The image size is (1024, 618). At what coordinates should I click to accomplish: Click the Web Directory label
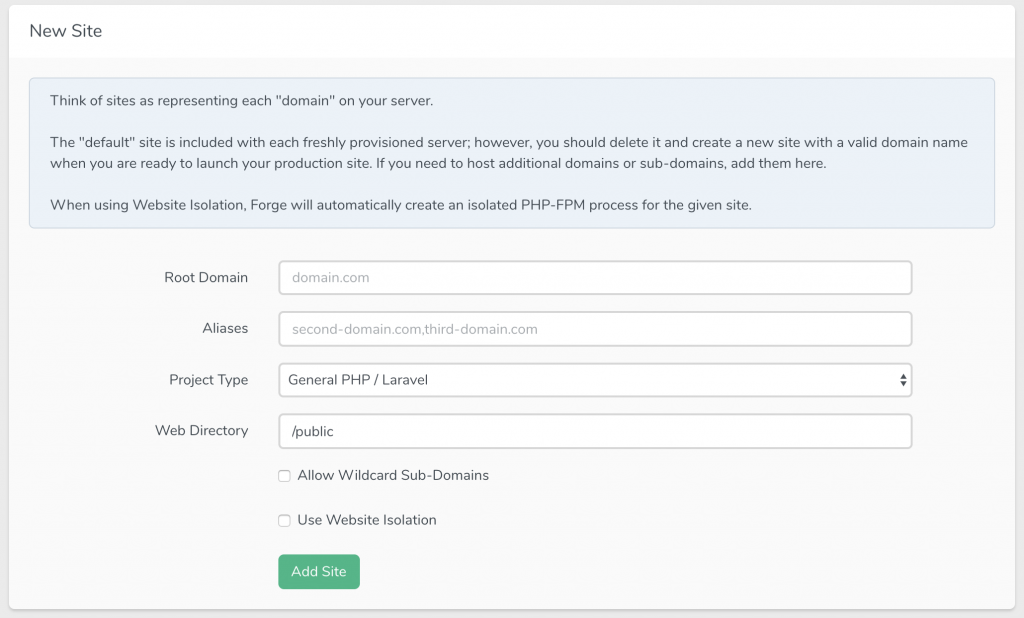[x=201, y=431]
